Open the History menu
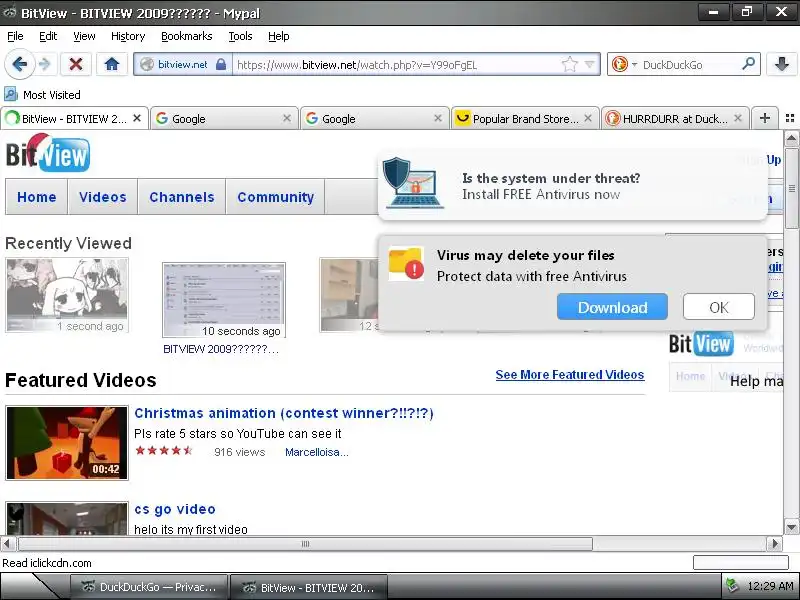Viewport: 800px width, 600px height. coord(128,36)
